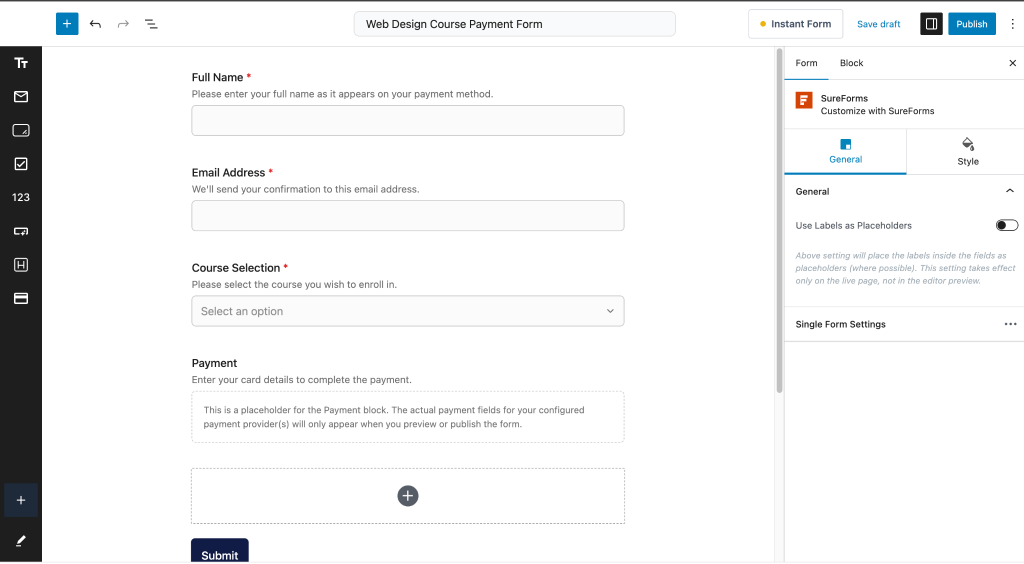Add a Heading block from sidebar
1024x564 pixels.
point(21,264)
